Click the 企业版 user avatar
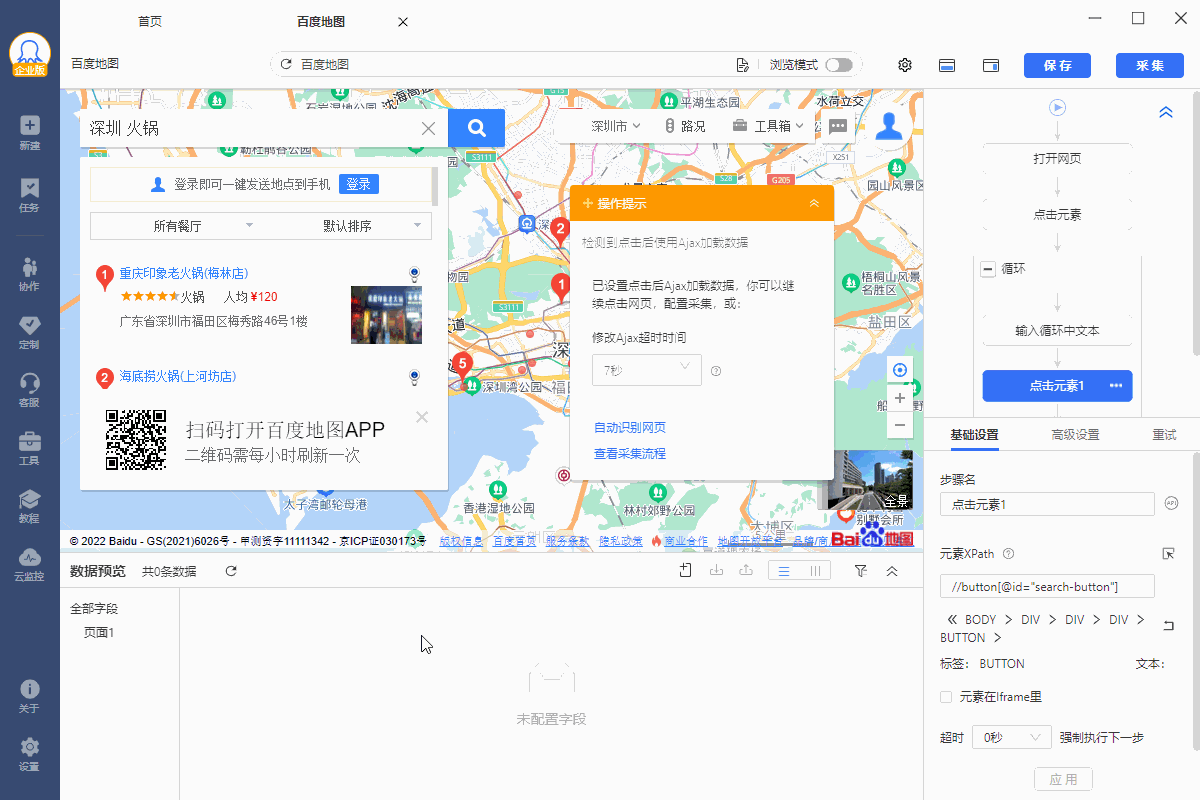Screen dimensions: 1200x800 (x=30, y=55)
